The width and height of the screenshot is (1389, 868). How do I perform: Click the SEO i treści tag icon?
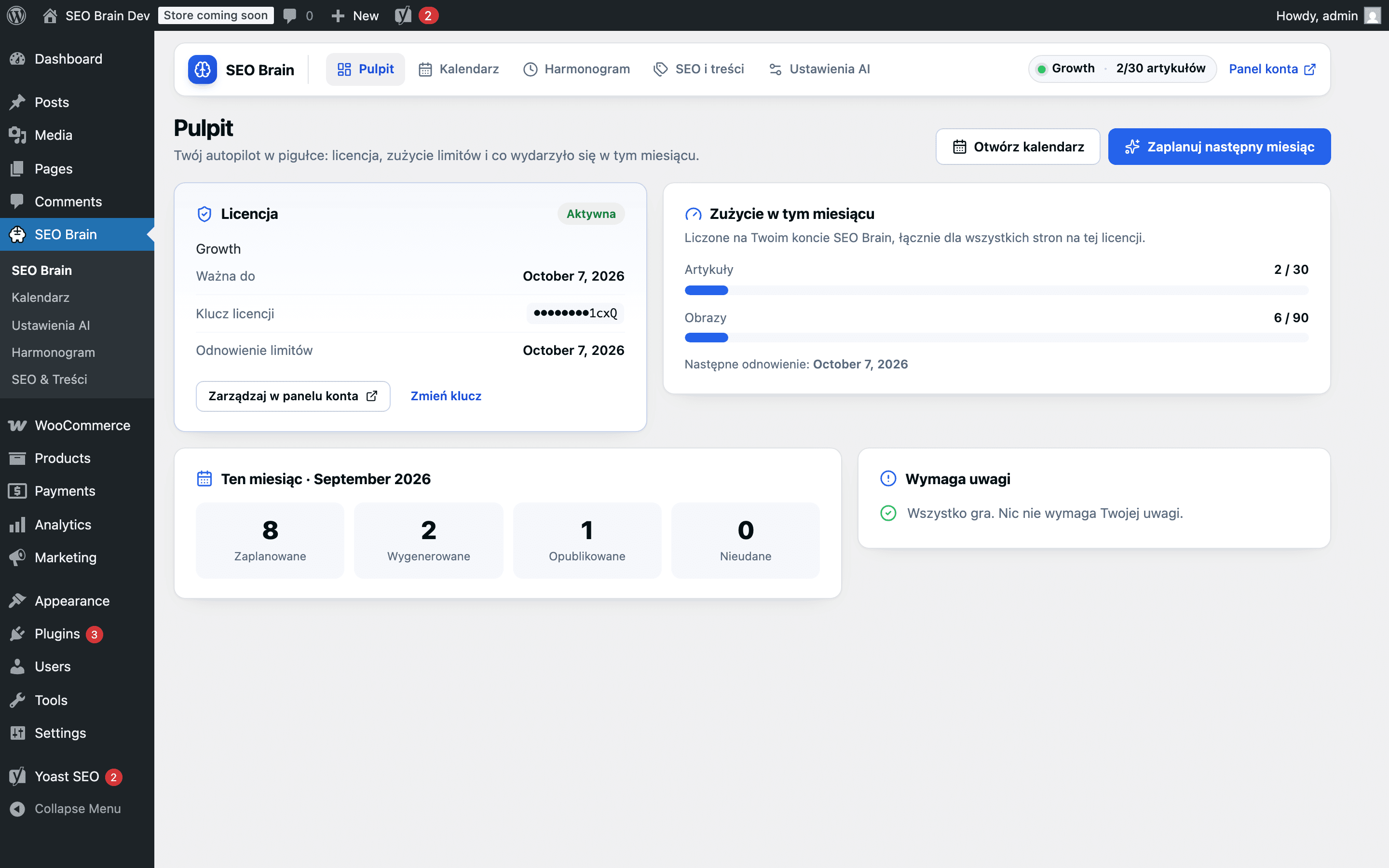(x=661, y=69)
